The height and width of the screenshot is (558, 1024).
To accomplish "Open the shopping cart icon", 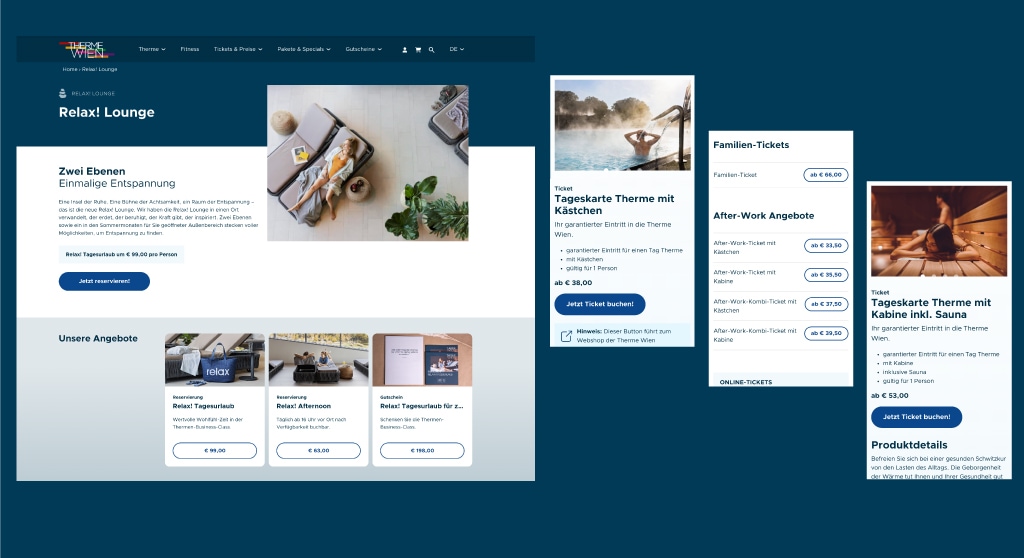I will [x=418, y=50].
